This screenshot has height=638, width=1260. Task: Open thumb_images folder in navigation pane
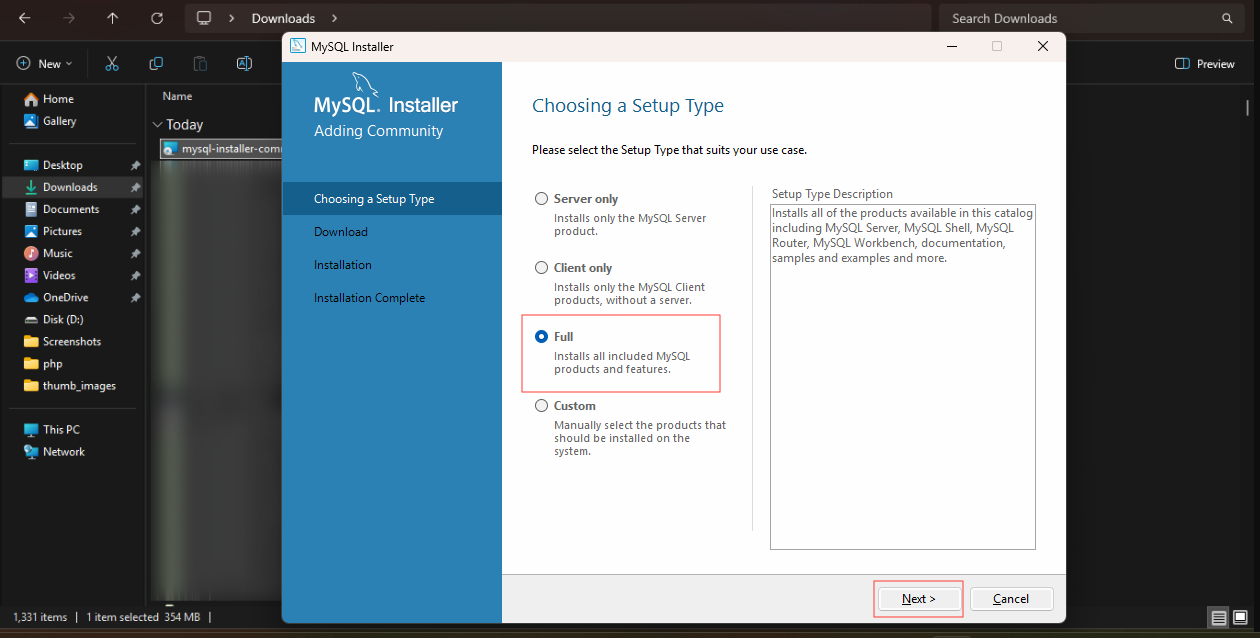(79, 385)
